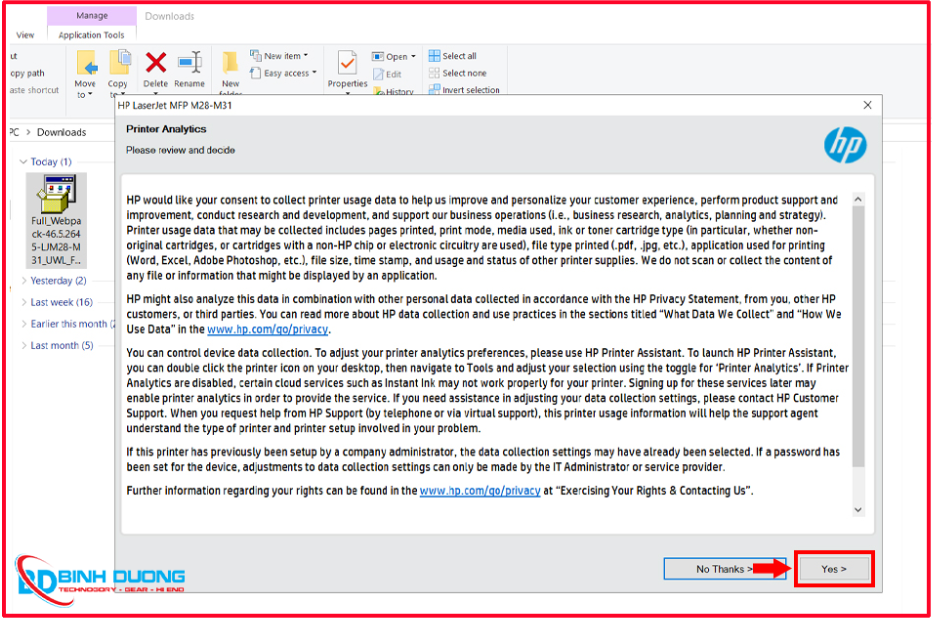Click the Invert selection icon

(434, 89)
